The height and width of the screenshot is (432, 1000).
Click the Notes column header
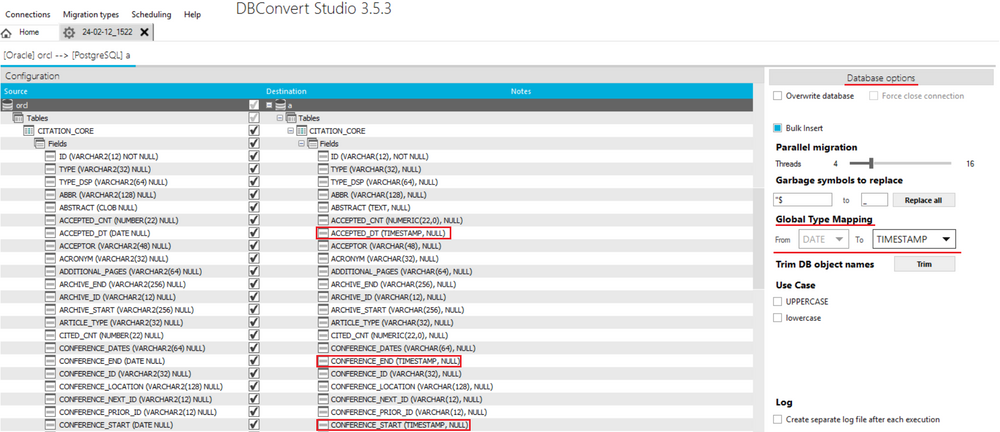pos(520,91)
